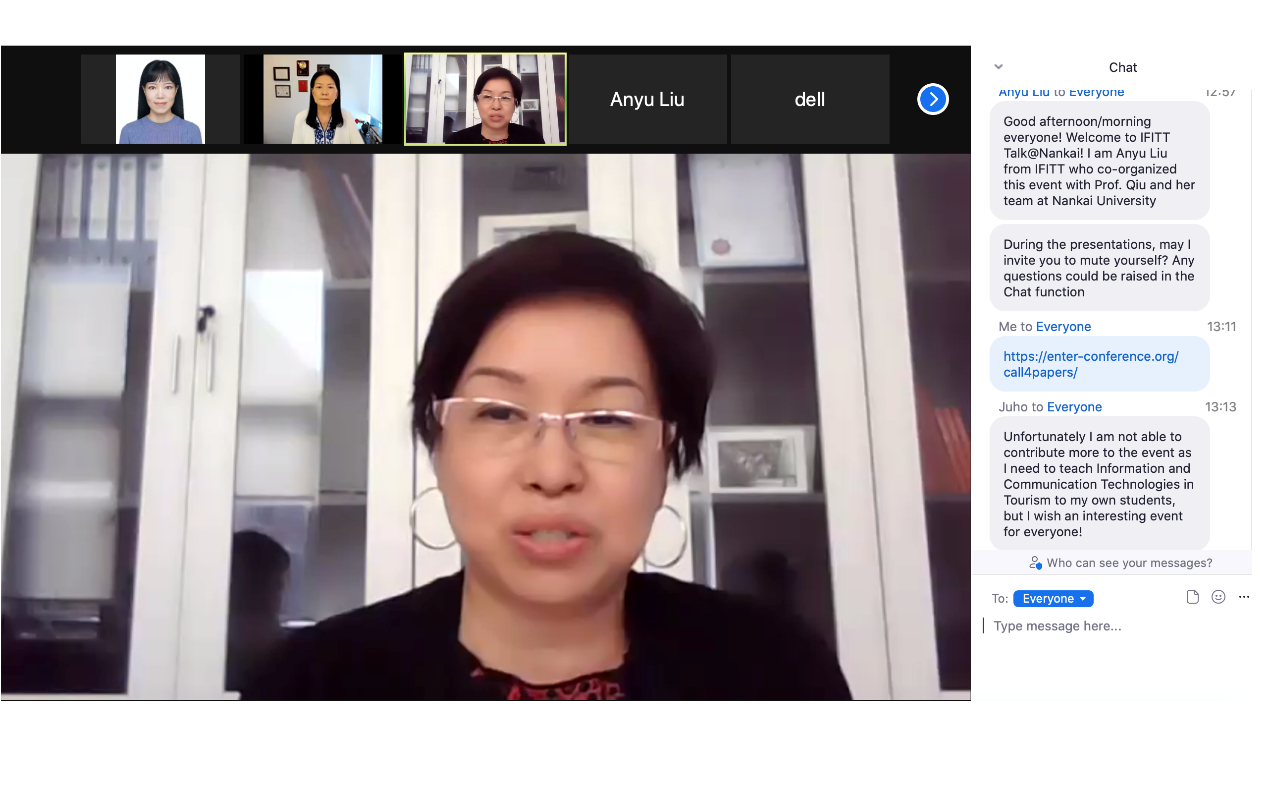
Task: Click Juho's message about teaching ICT
Action: click(1098, 484)
